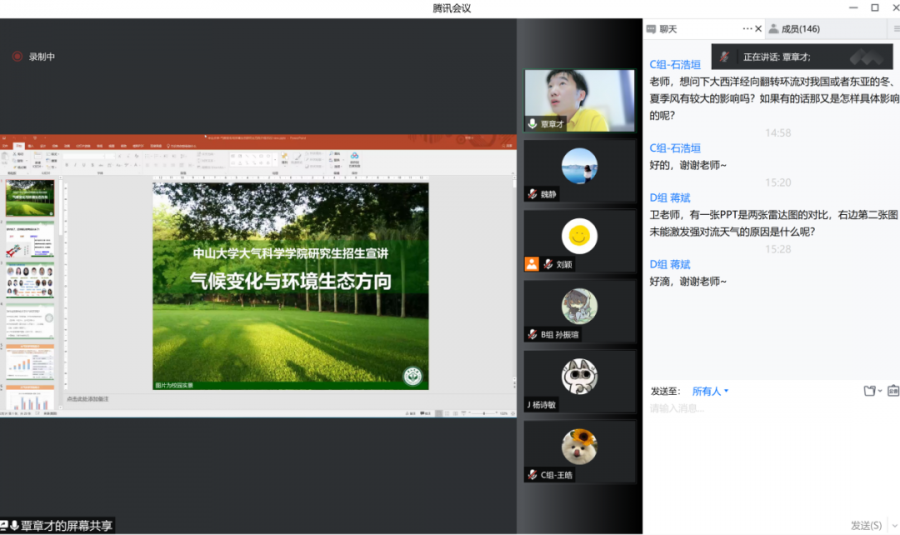Expand the 所有人 recipient dropdown

711,391
